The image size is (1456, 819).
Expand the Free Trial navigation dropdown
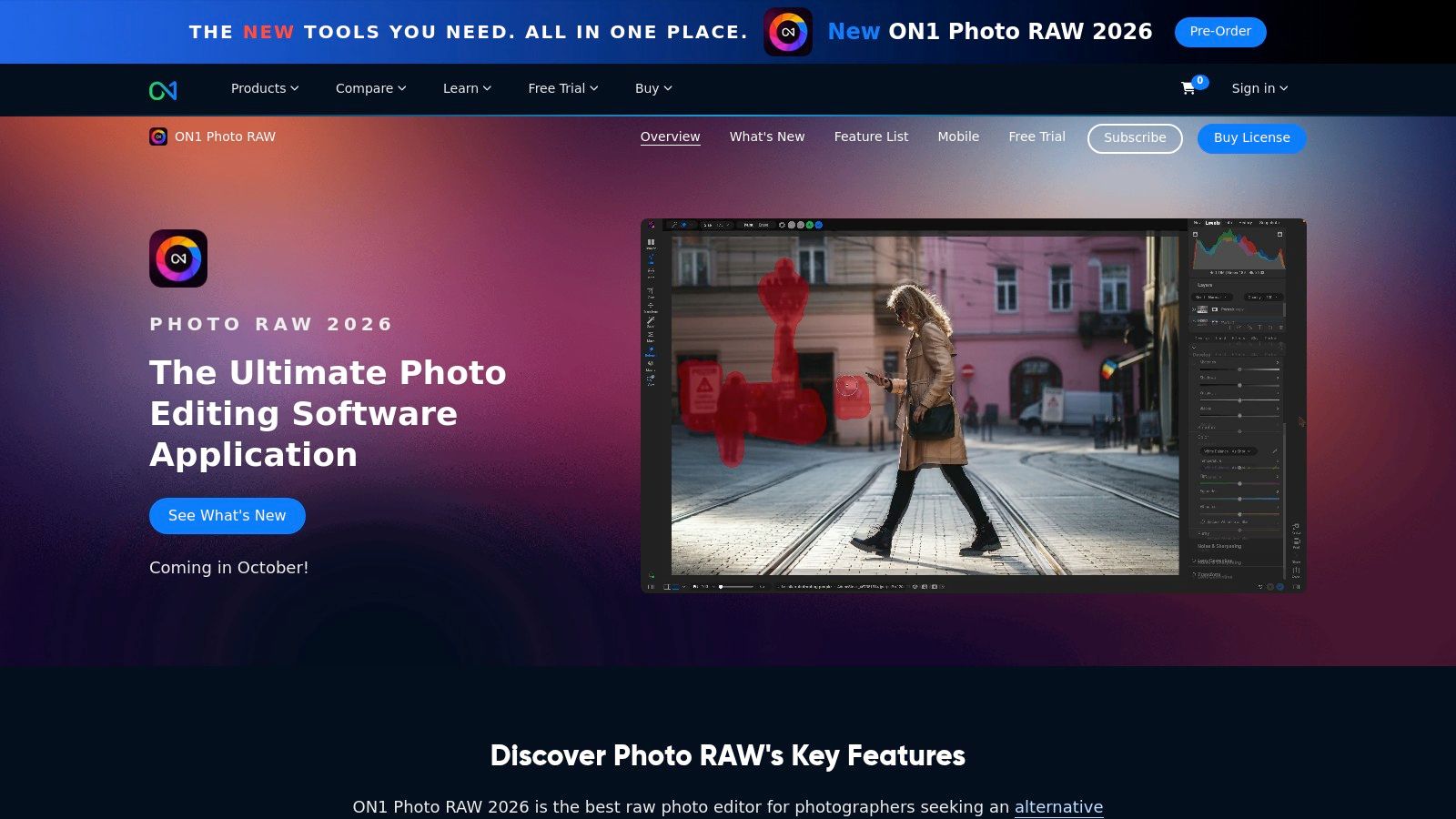coord(562,88)
